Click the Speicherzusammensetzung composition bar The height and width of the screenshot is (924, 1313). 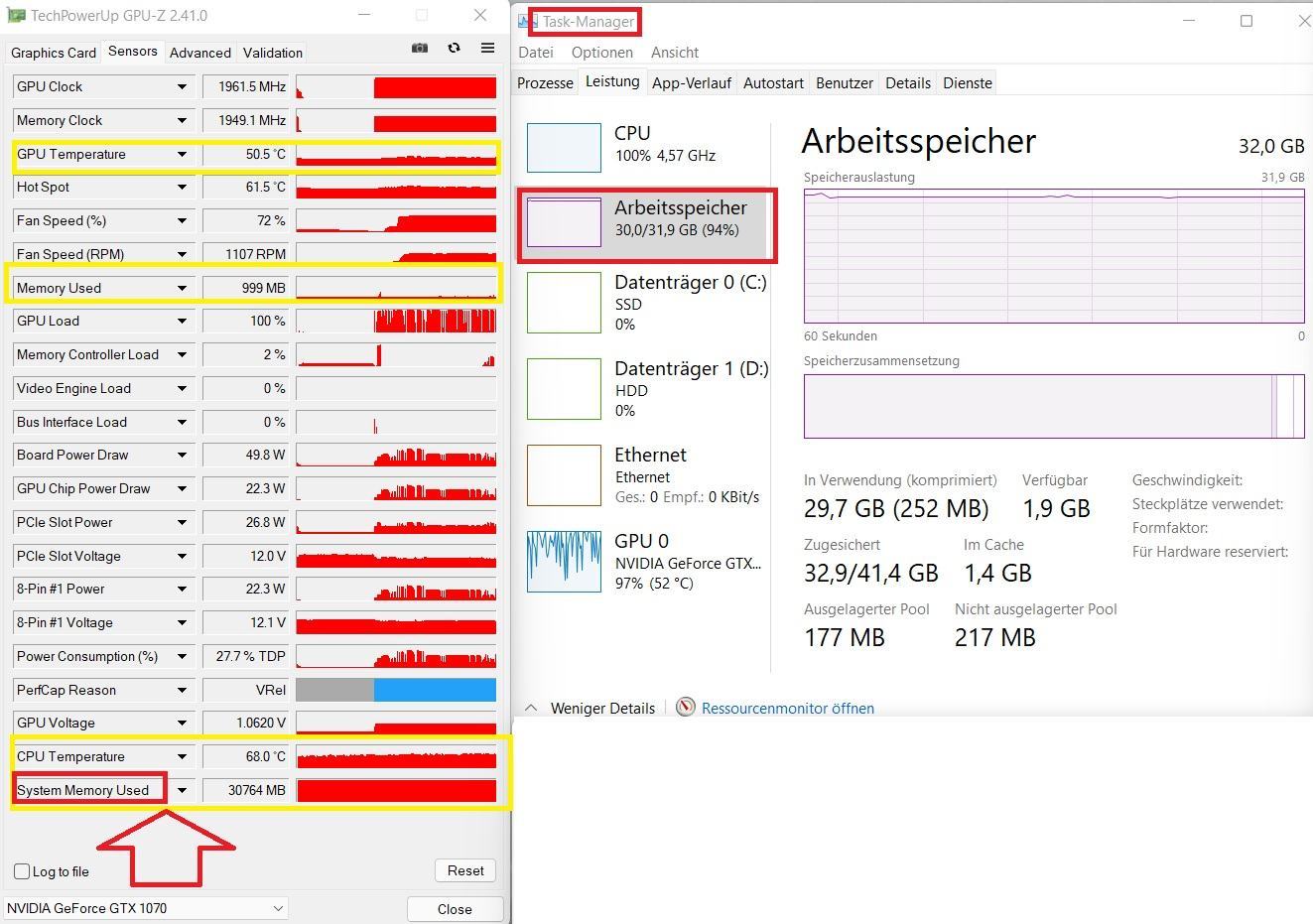coord(1054,406)
